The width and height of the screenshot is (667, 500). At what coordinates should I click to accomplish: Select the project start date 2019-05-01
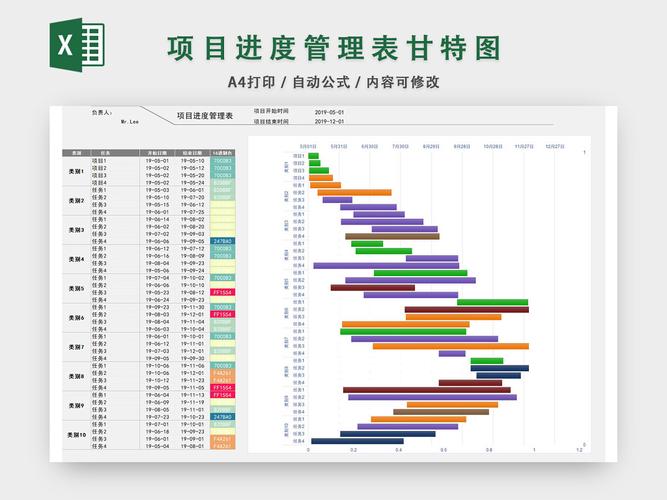point(329,112)
